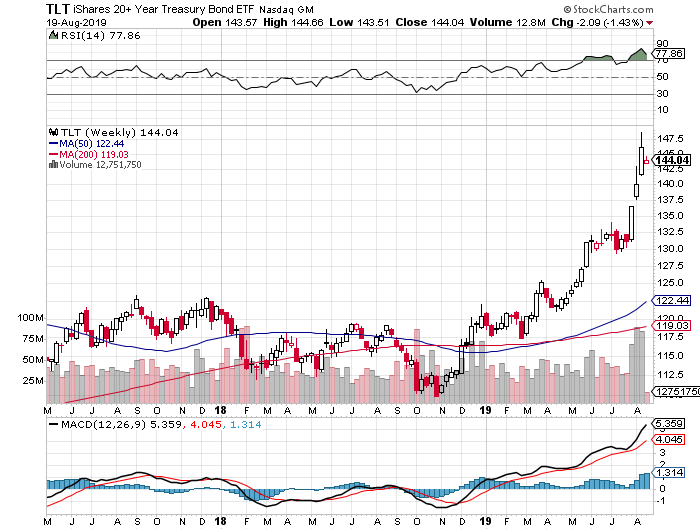
Task: Click the date 19-Aug-2019
Action: pos(76,22)
